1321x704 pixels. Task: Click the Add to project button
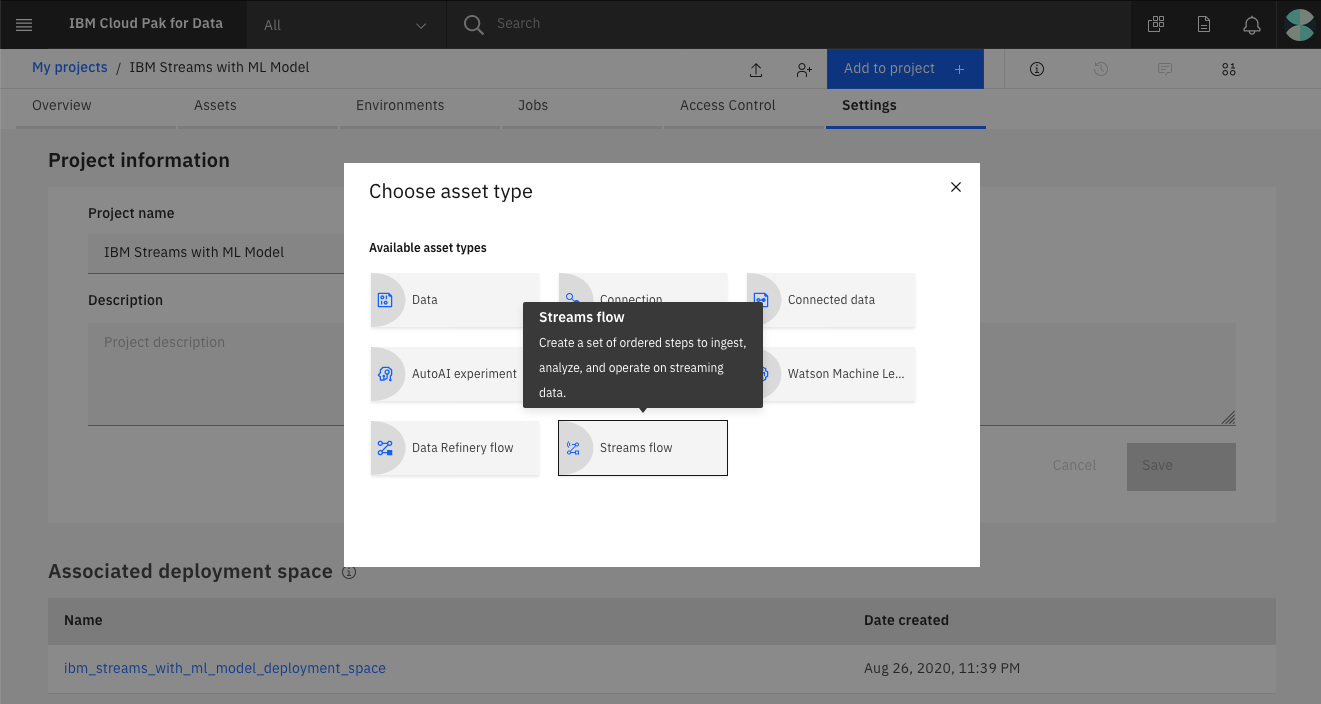point(905,69)
